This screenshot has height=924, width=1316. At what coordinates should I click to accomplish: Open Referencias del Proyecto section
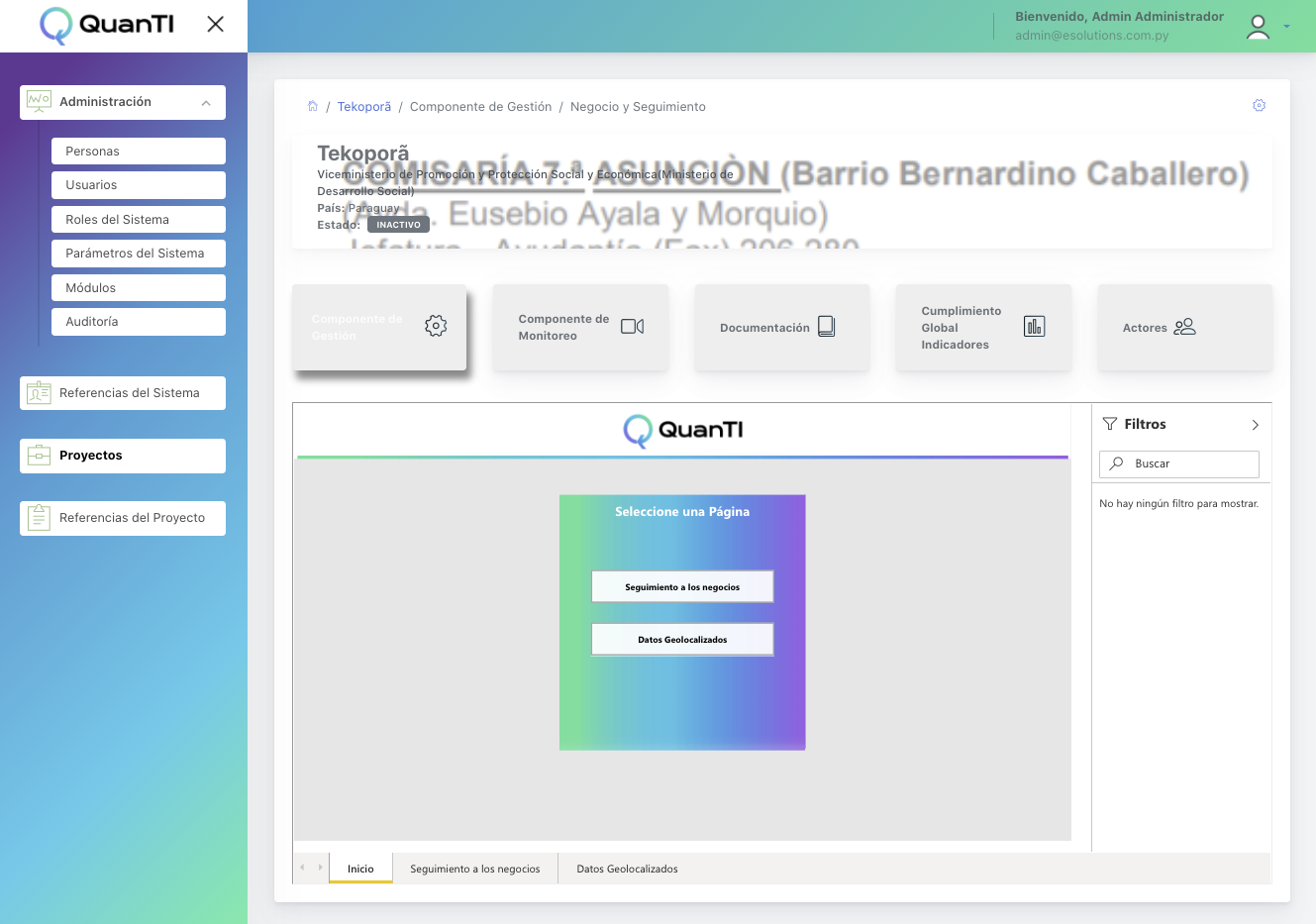pos(123,518)
